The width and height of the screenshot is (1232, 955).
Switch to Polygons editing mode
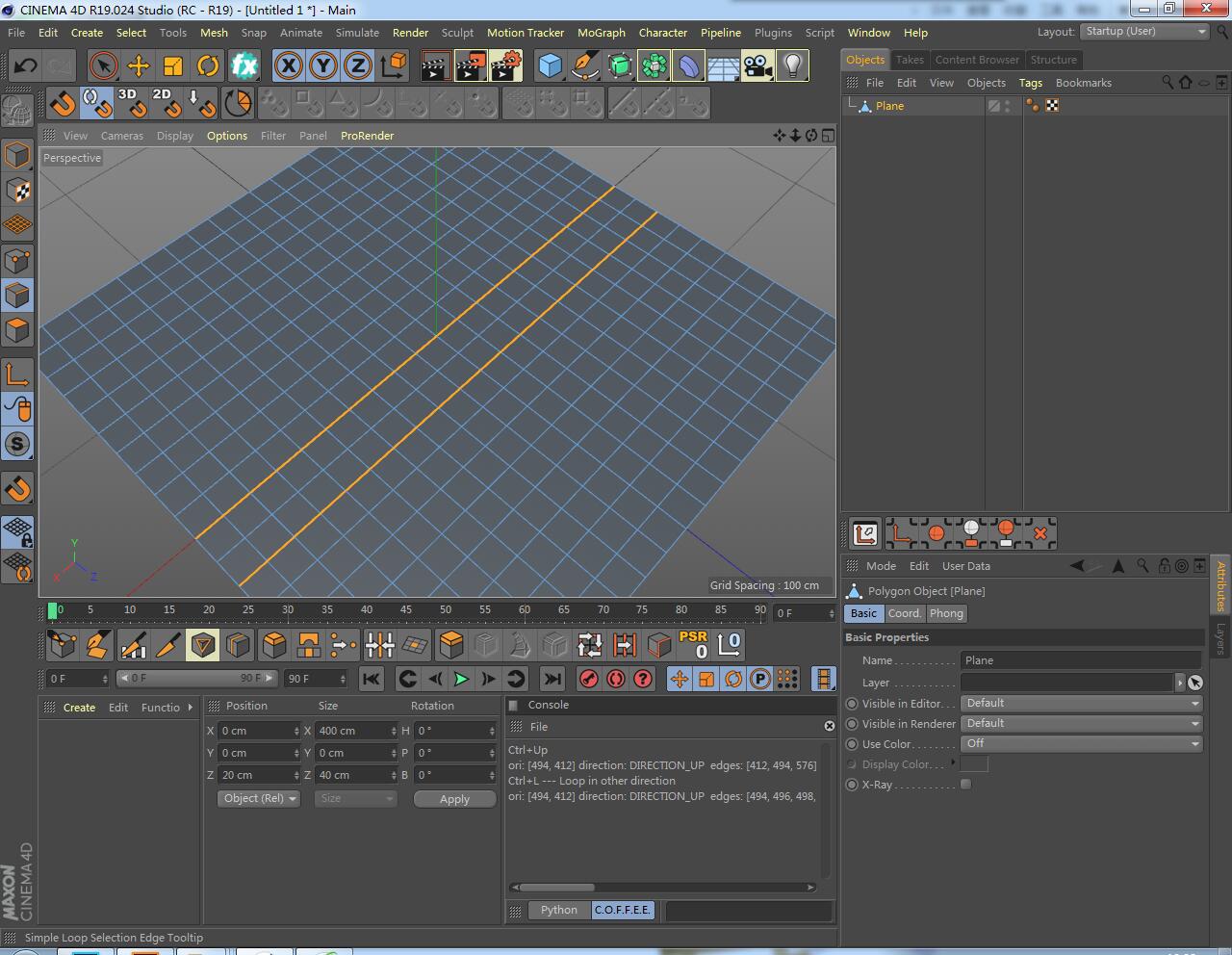tap(17, 330)
